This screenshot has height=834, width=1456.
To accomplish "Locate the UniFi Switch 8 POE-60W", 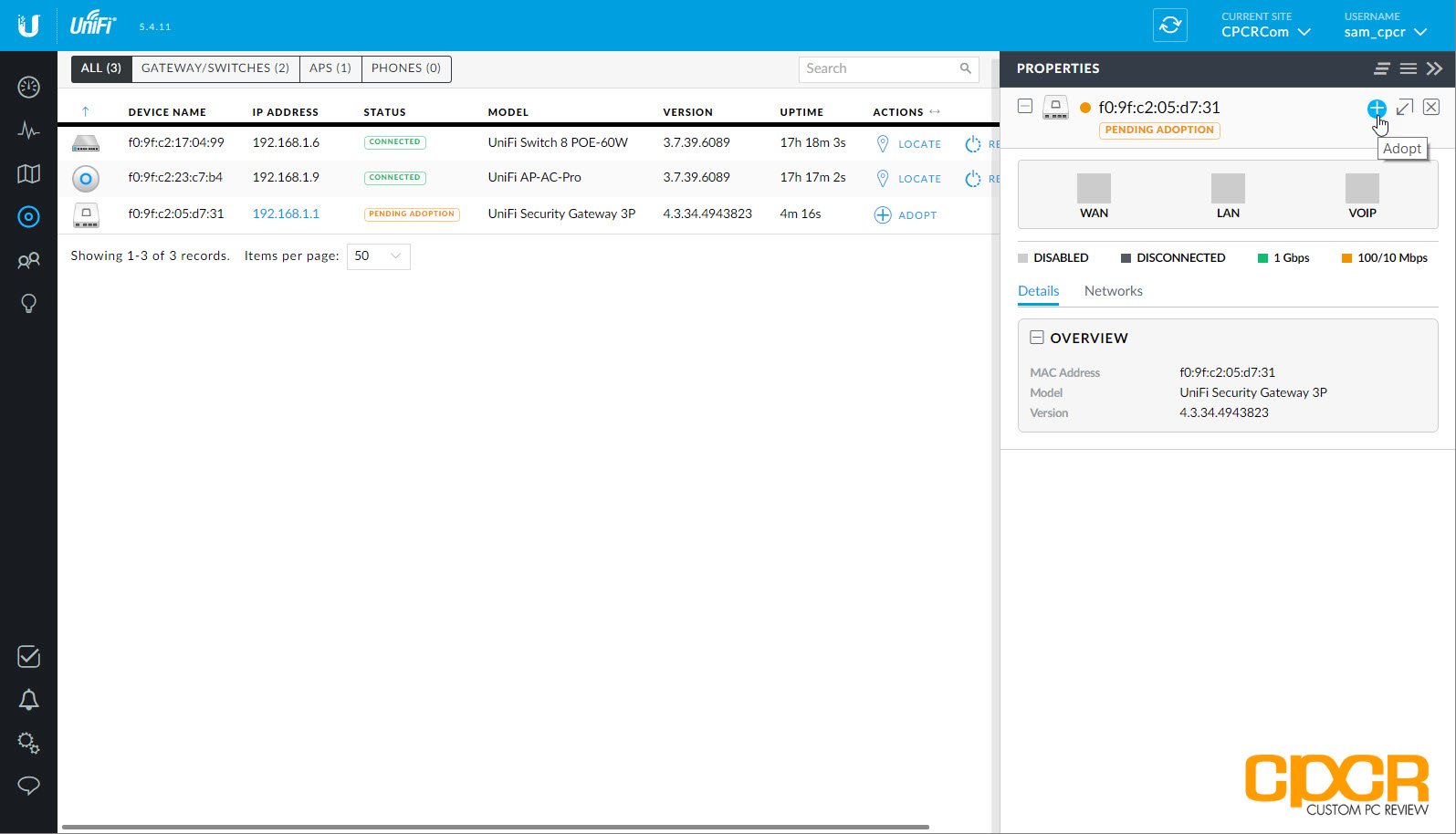I will 908,144.
